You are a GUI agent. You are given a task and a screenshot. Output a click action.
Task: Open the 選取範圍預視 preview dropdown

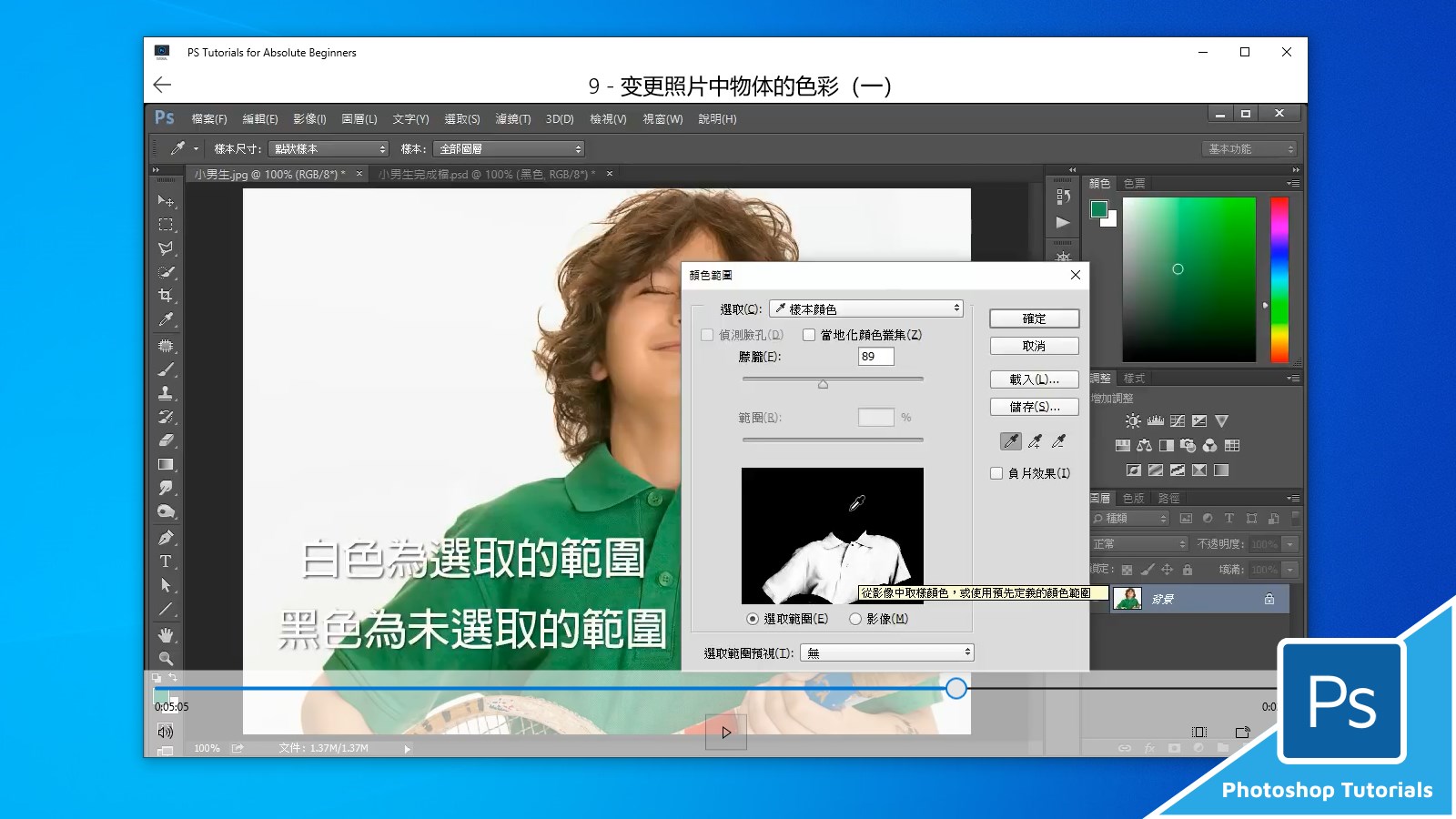[x=887, y=652]
